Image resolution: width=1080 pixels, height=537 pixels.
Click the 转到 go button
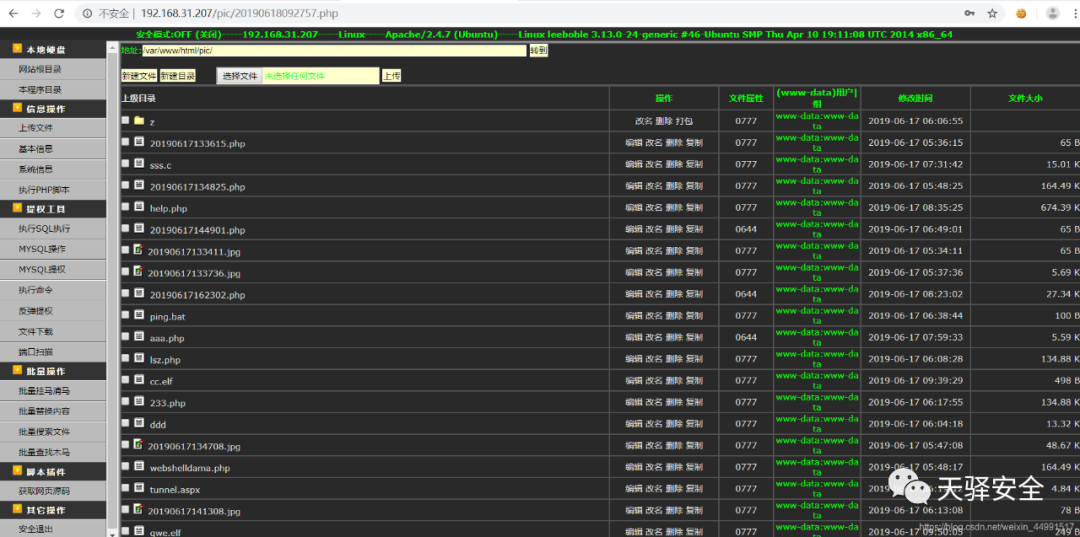click(539, 50)
